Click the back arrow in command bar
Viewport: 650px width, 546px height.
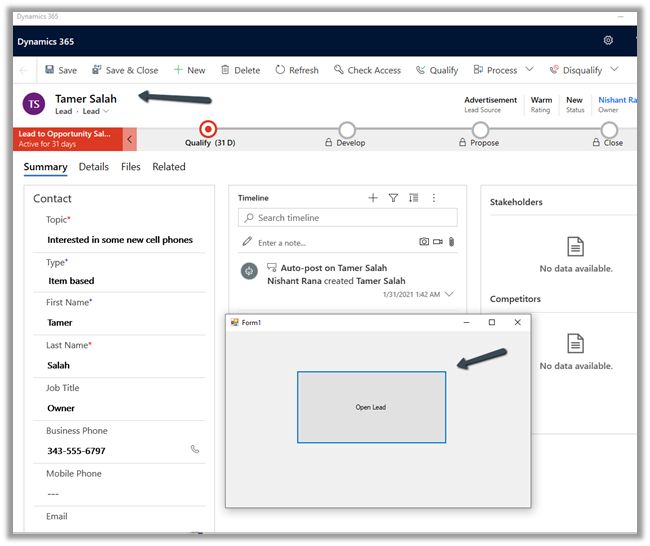click(24, 70)
